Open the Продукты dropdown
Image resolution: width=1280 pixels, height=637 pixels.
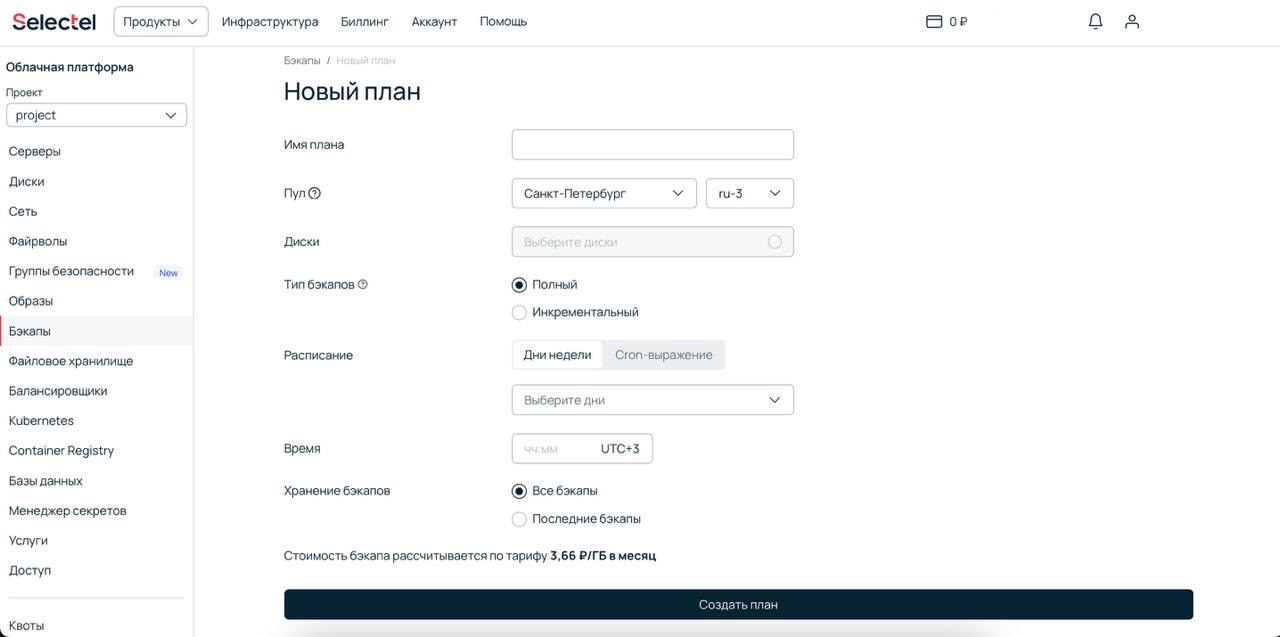(161, 21)
